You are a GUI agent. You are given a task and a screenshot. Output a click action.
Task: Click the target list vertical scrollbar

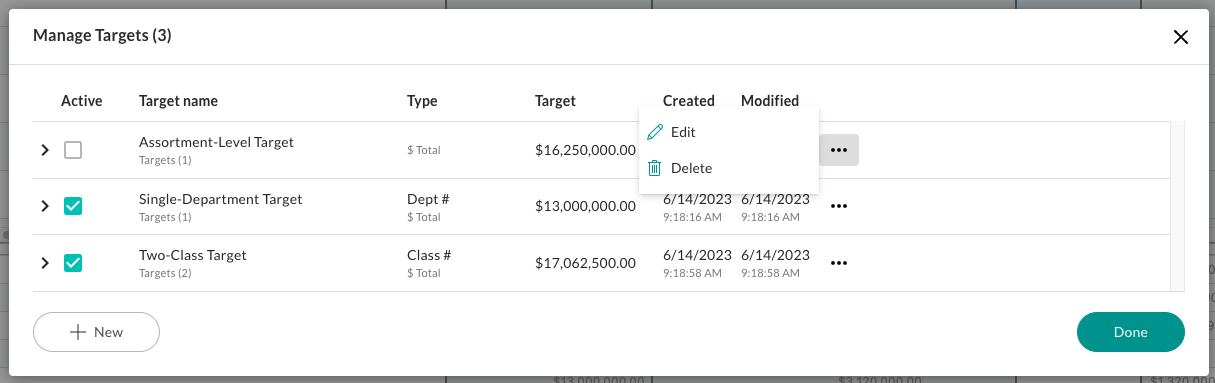click(x=1177, y=207)
